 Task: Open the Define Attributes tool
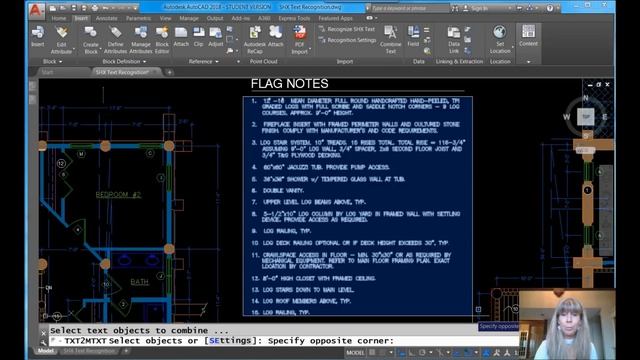click(116, 40)
